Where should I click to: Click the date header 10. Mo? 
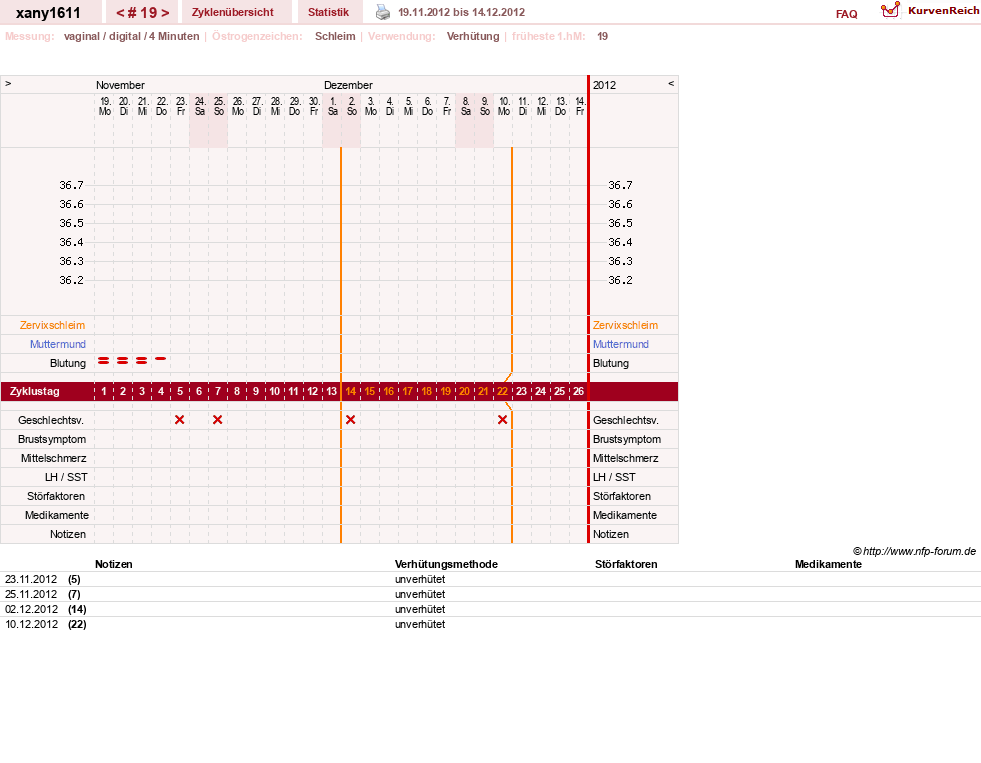(x=504, y=106)
